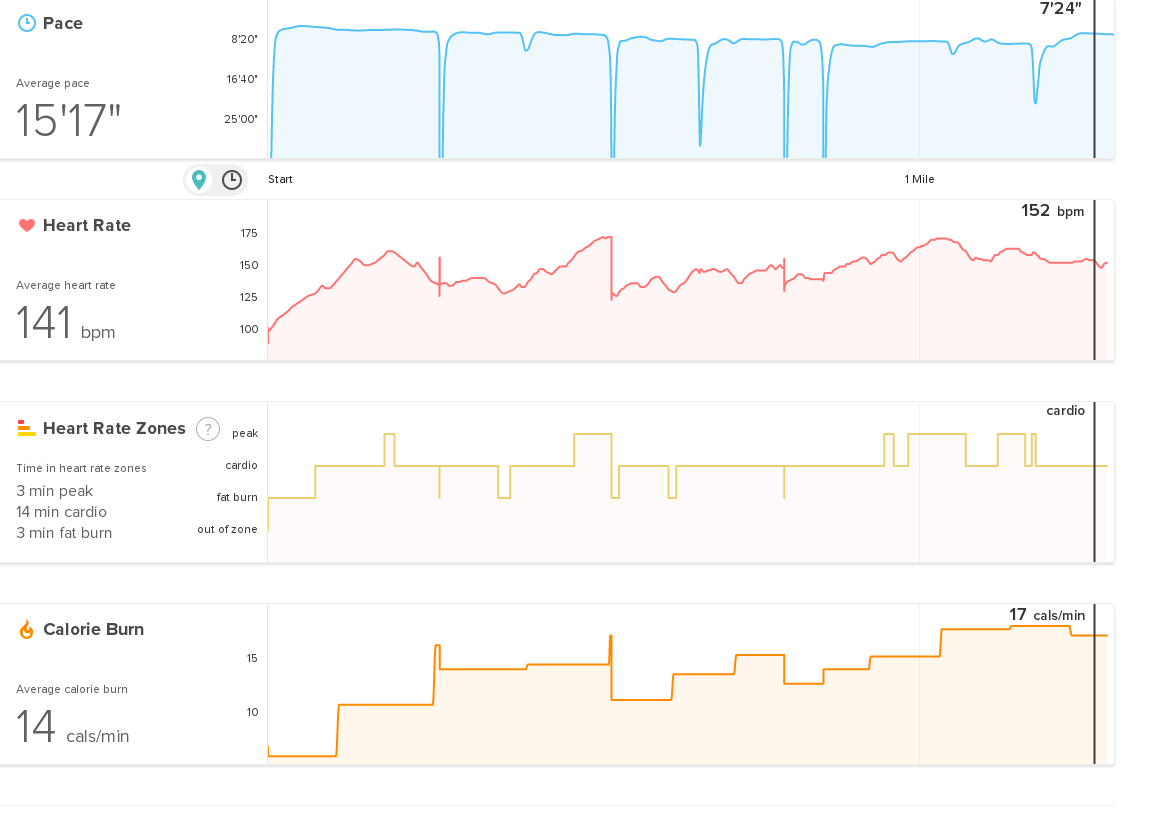Click the 'Average pace' label
This screenshot has height=818, width=1176.
pos(52,83)
